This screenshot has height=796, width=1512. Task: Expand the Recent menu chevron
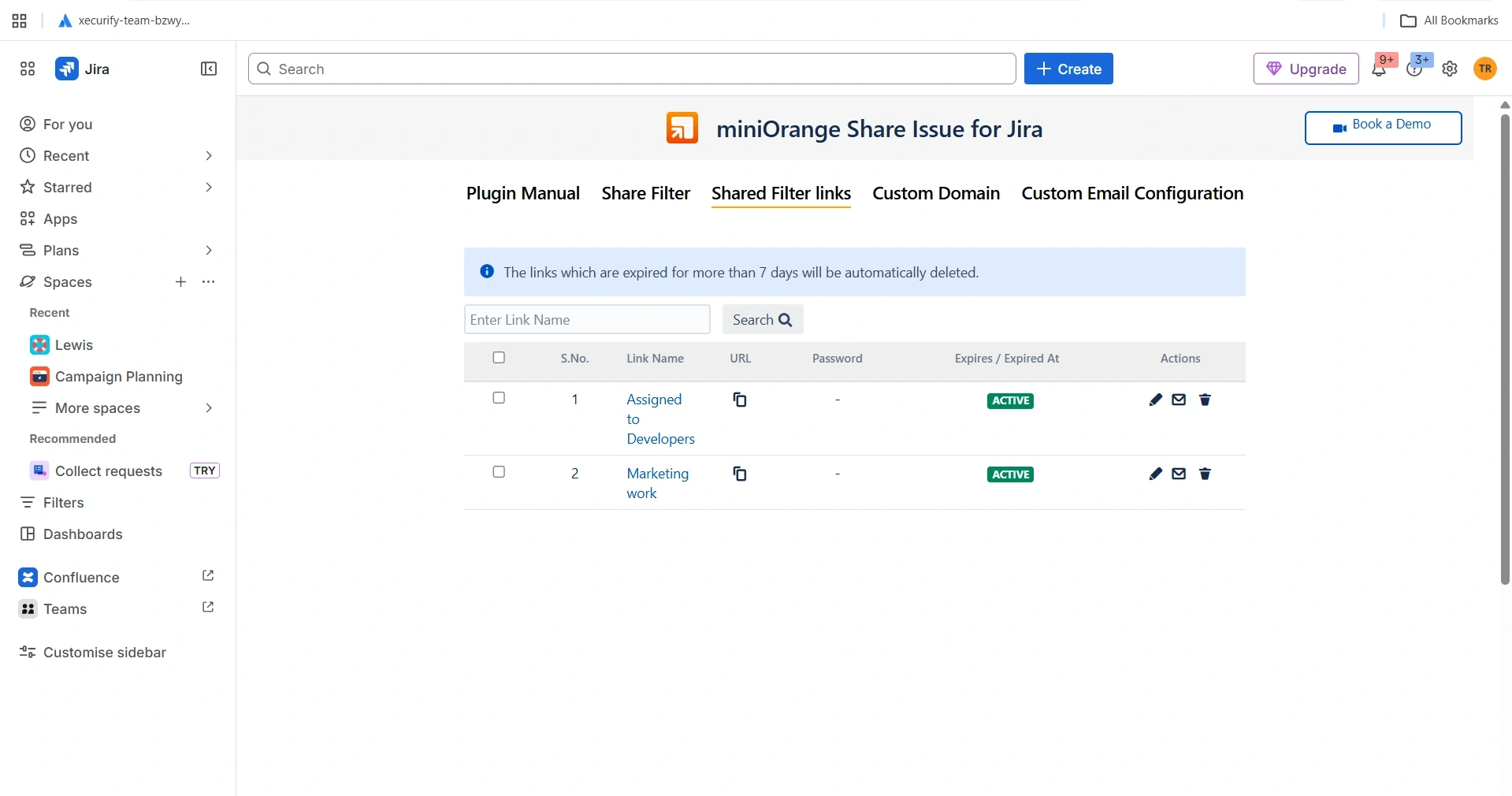coord(208,156)
